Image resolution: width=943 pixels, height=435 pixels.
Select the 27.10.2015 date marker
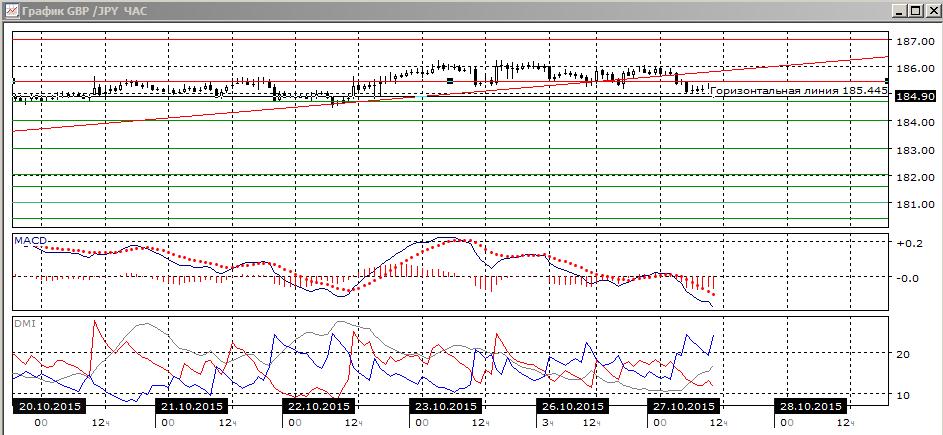tap(684, 406)
